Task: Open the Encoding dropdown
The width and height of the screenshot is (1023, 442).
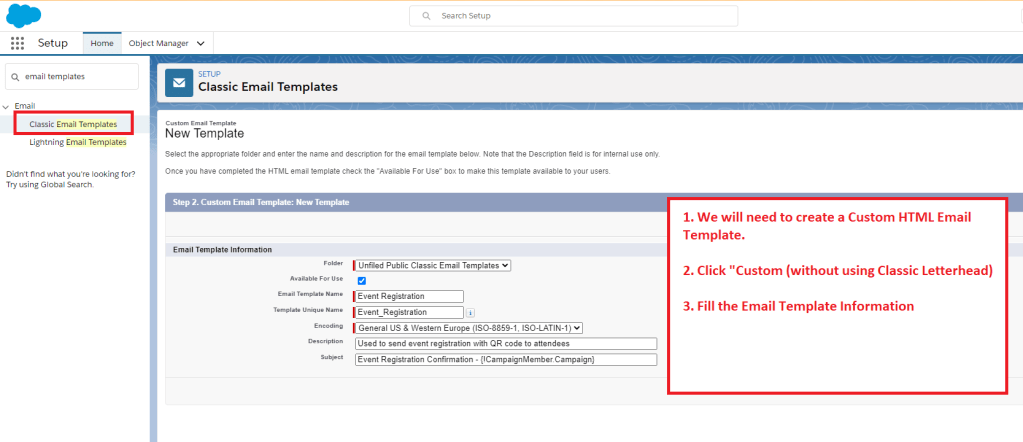Action: (x=469, y=327)
